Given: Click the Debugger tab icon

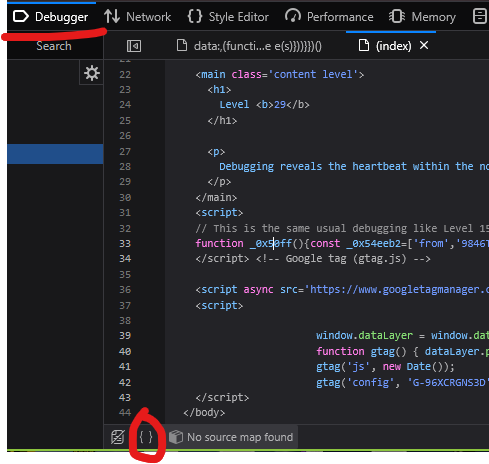Looking at the screenshot, I should click(x=21, y=16).
